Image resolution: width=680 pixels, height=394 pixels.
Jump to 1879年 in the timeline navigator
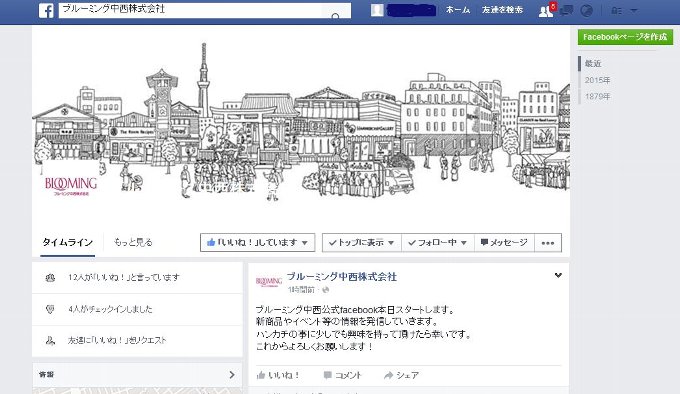point(597,96)
